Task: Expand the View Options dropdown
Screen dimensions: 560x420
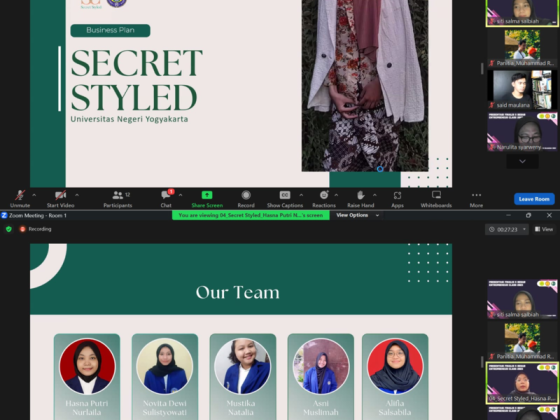Action: [357, 215]
